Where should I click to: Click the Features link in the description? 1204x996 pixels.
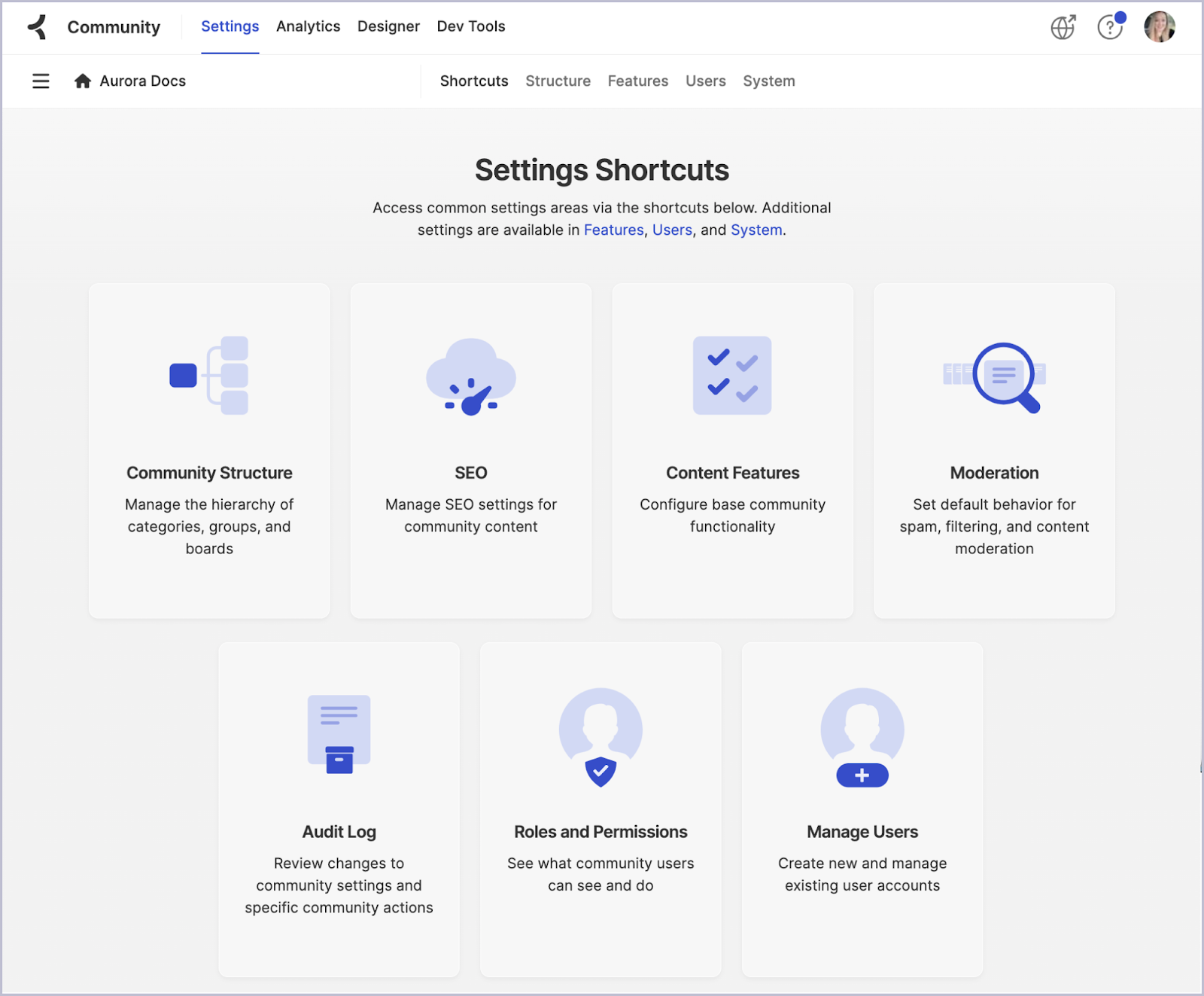pyautogui.click(x=613, y=230)
